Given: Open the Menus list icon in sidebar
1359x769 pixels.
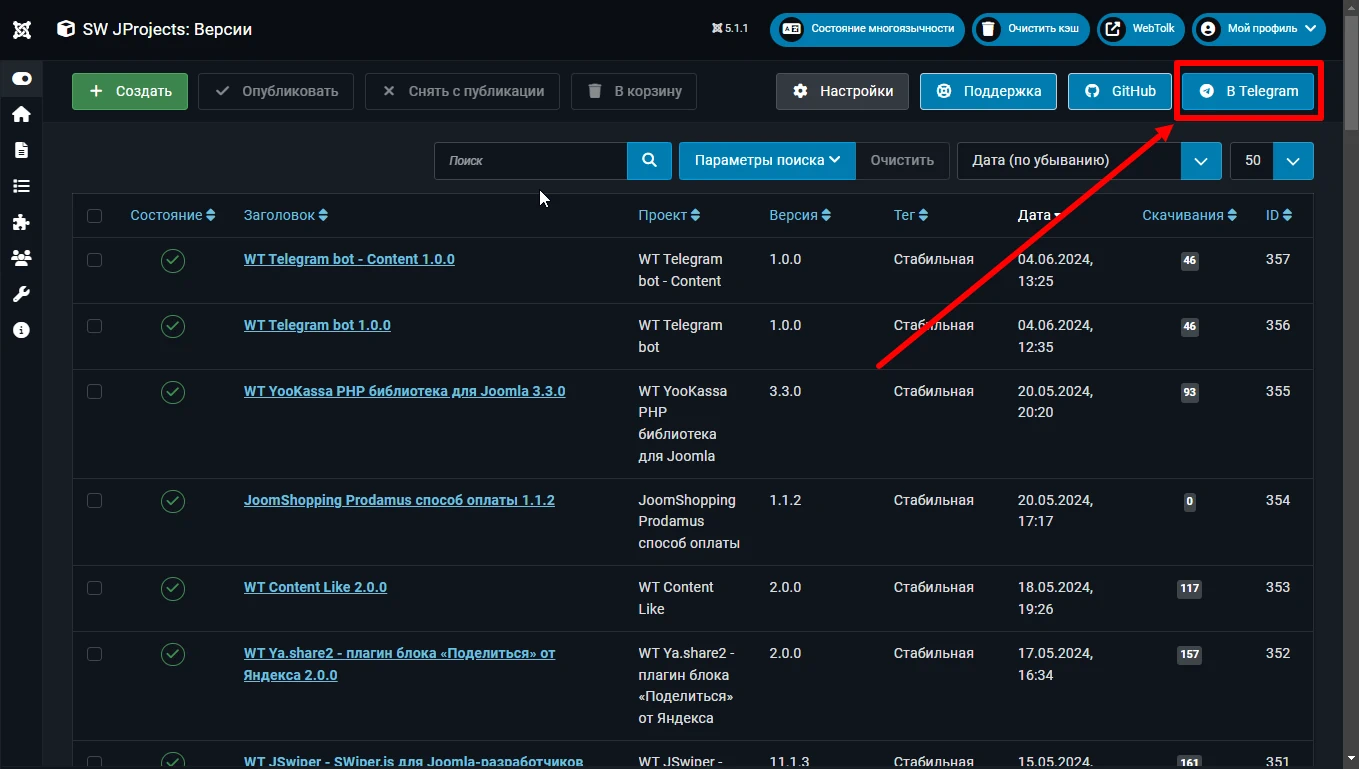Looking at the screenshot, I should click(x=21, y=186).
